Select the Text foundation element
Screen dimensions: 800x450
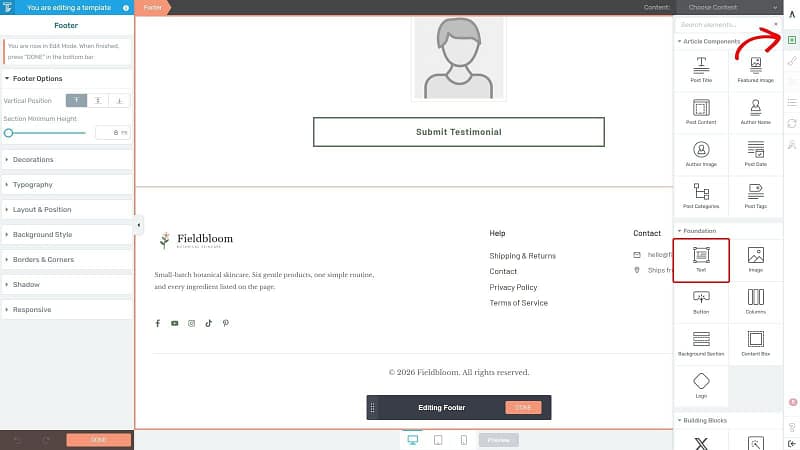click(x=701, y=260)
